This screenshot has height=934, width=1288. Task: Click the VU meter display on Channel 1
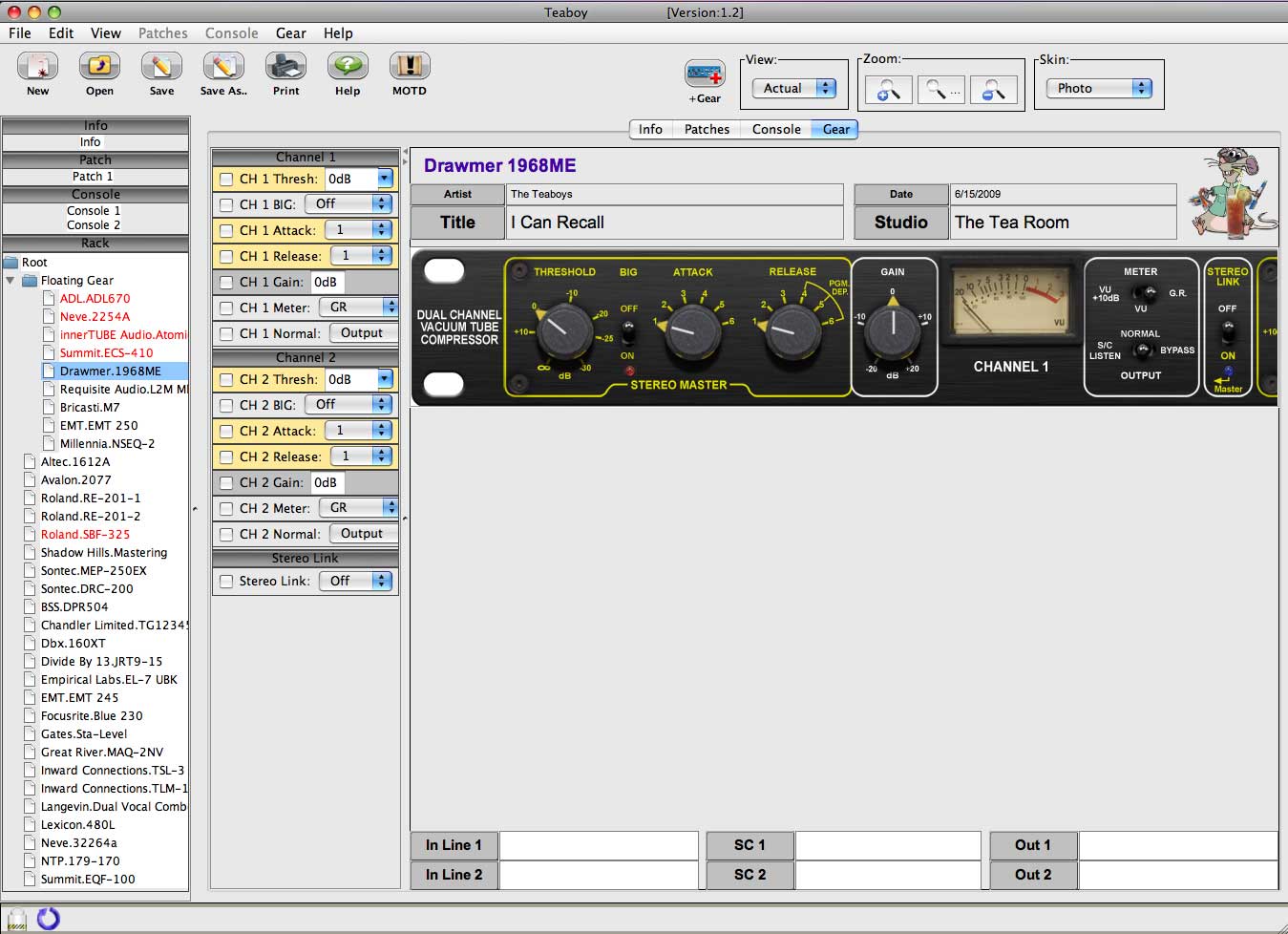pyautogui.click(x=1011, y=301)
